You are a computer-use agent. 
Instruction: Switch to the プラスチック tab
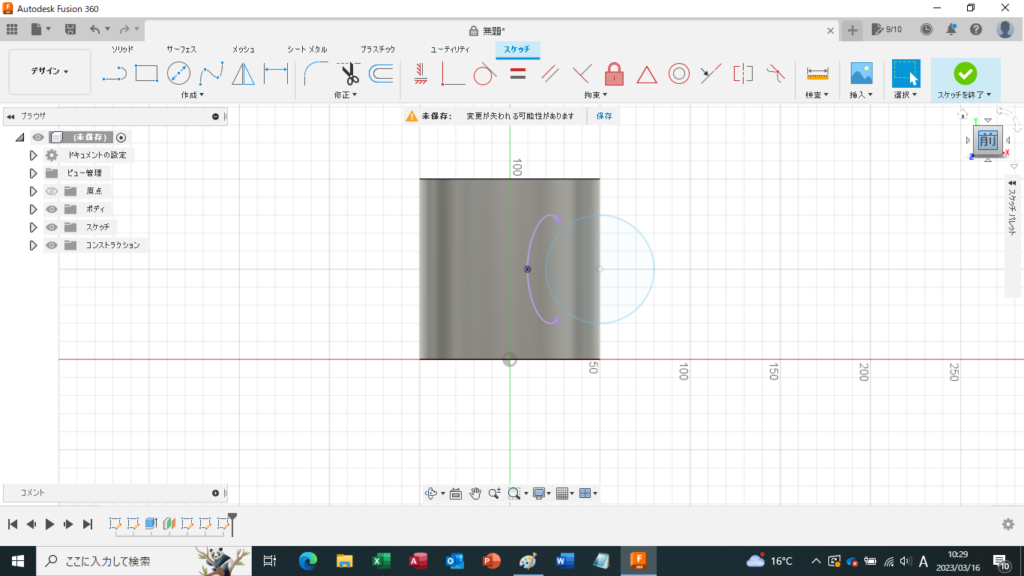pyautogui.click(x=377, y=50)
